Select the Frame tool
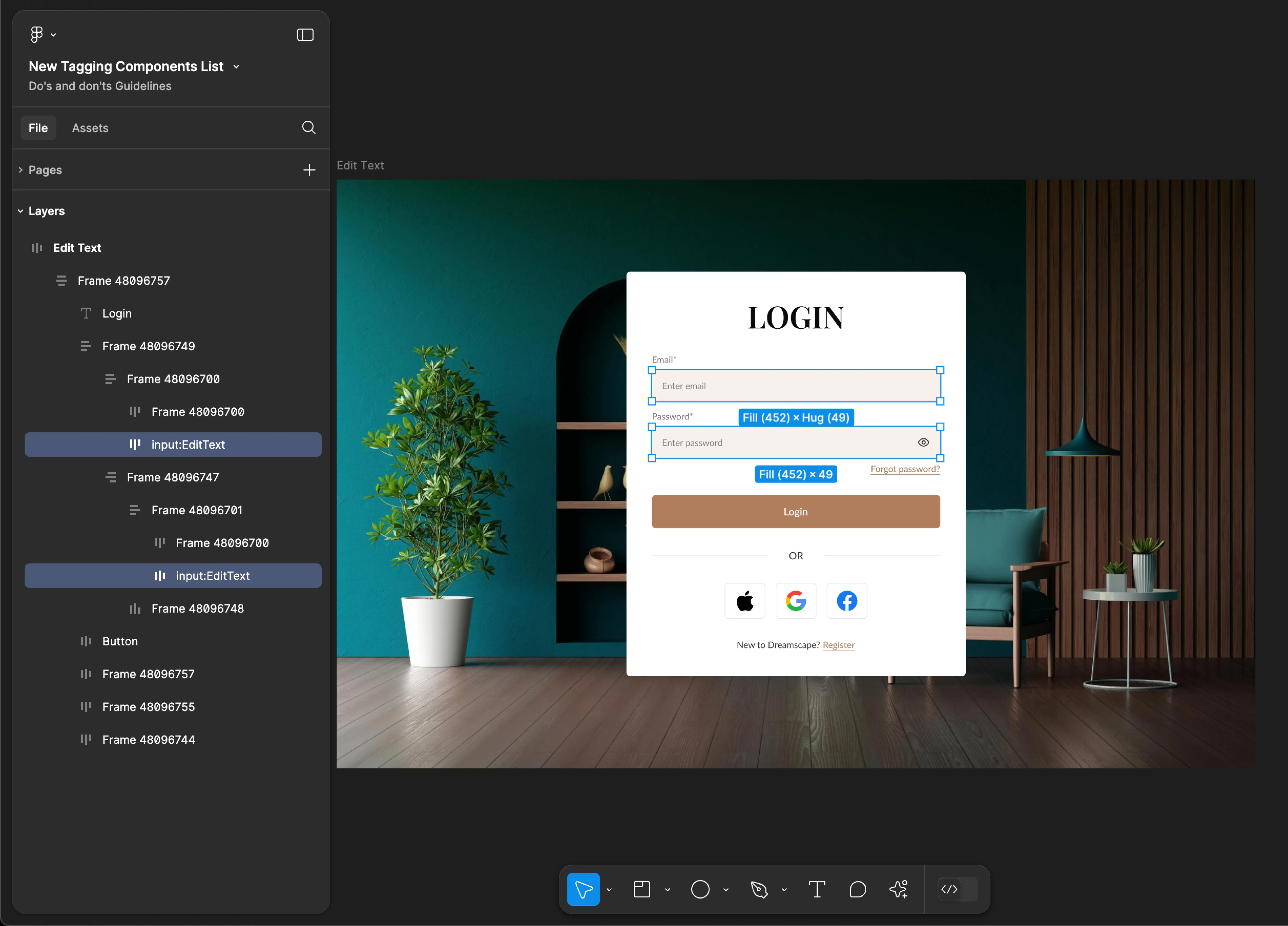 point(642,889)
